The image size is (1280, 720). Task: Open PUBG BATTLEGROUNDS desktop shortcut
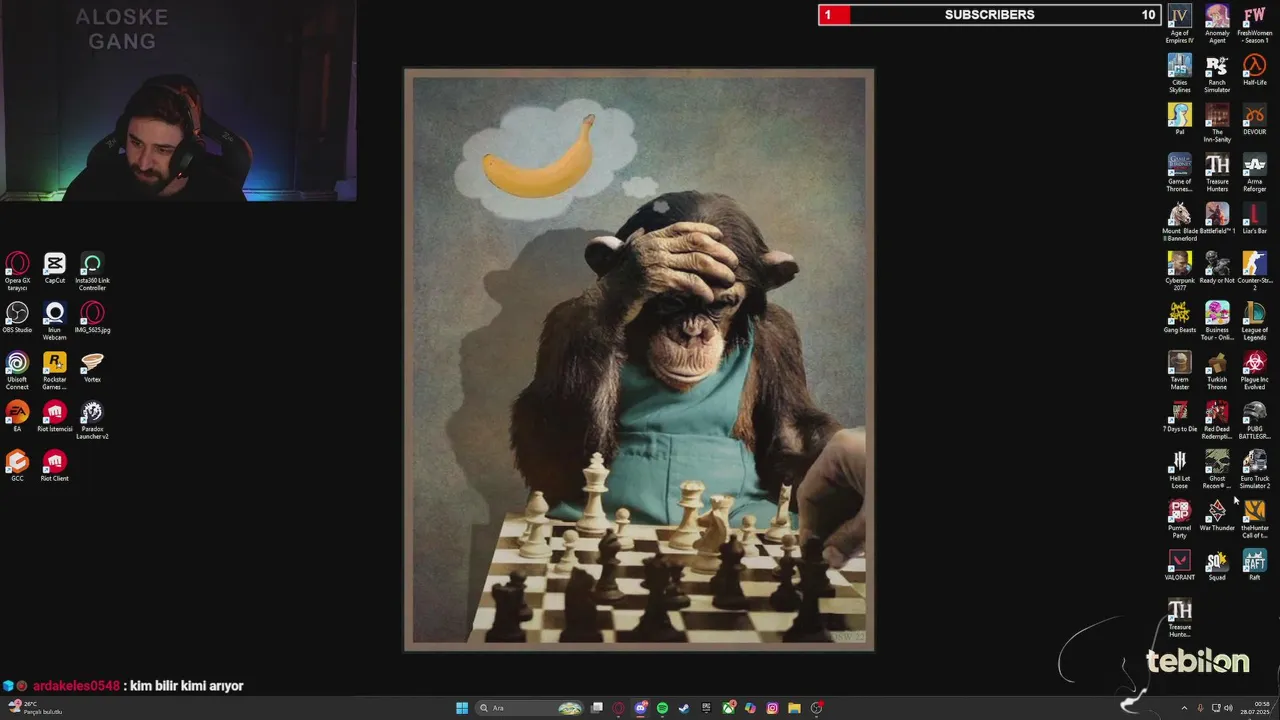pyautogui.click(x=1255, y=420)
